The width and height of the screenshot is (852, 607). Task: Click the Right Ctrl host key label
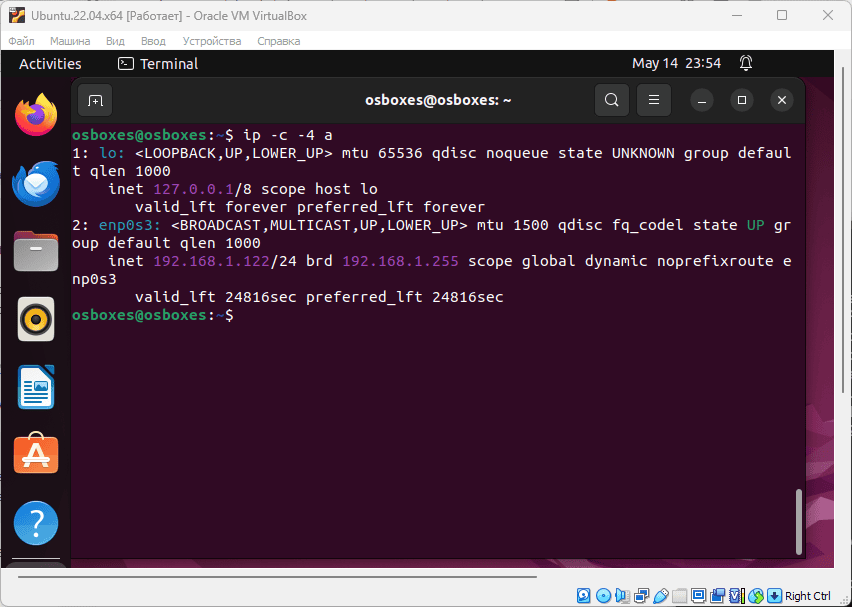(x=807, y=596)
